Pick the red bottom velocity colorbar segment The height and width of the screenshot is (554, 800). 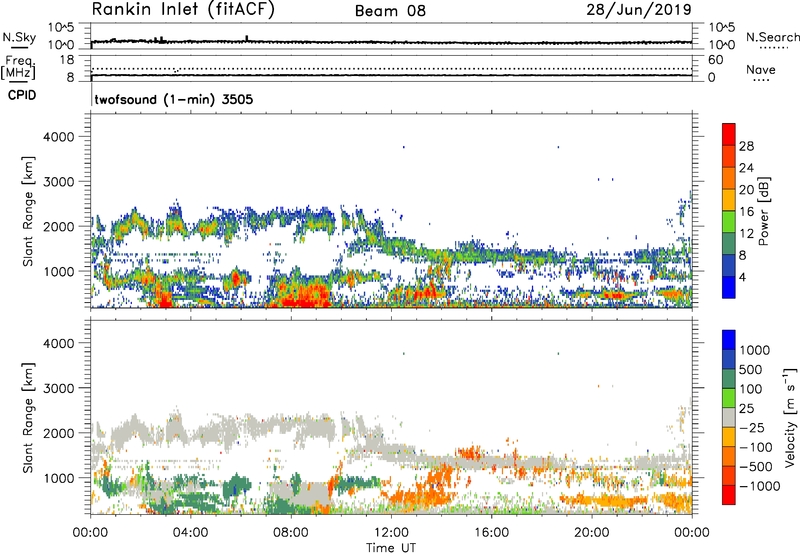pyautogui.click(x=729, y=495)
